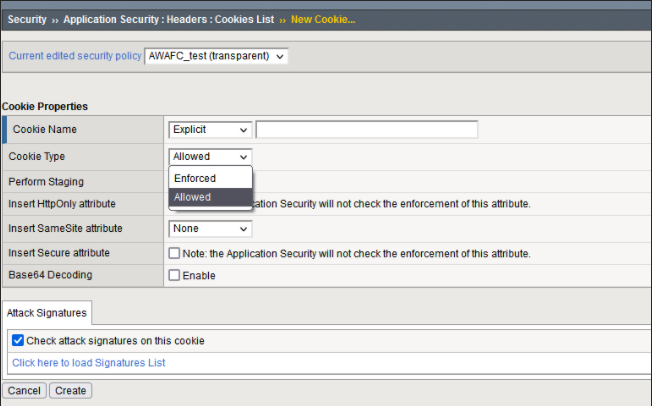The image size is (652, 406).
Task: Go to the Security breadcrumb
Action: (x=27, y=19)
